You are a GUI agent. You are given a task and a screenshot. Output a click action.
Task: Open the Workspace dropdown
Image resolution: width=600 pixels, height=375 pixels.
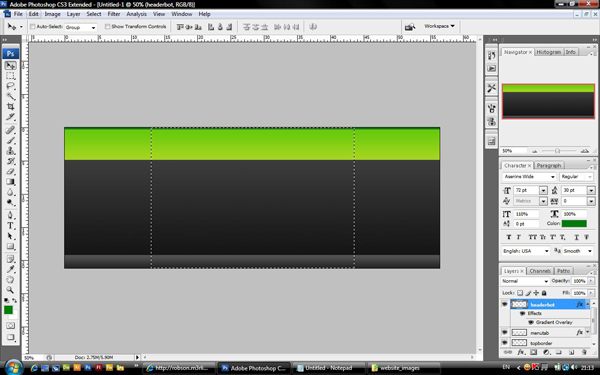(x=439, y=26)
